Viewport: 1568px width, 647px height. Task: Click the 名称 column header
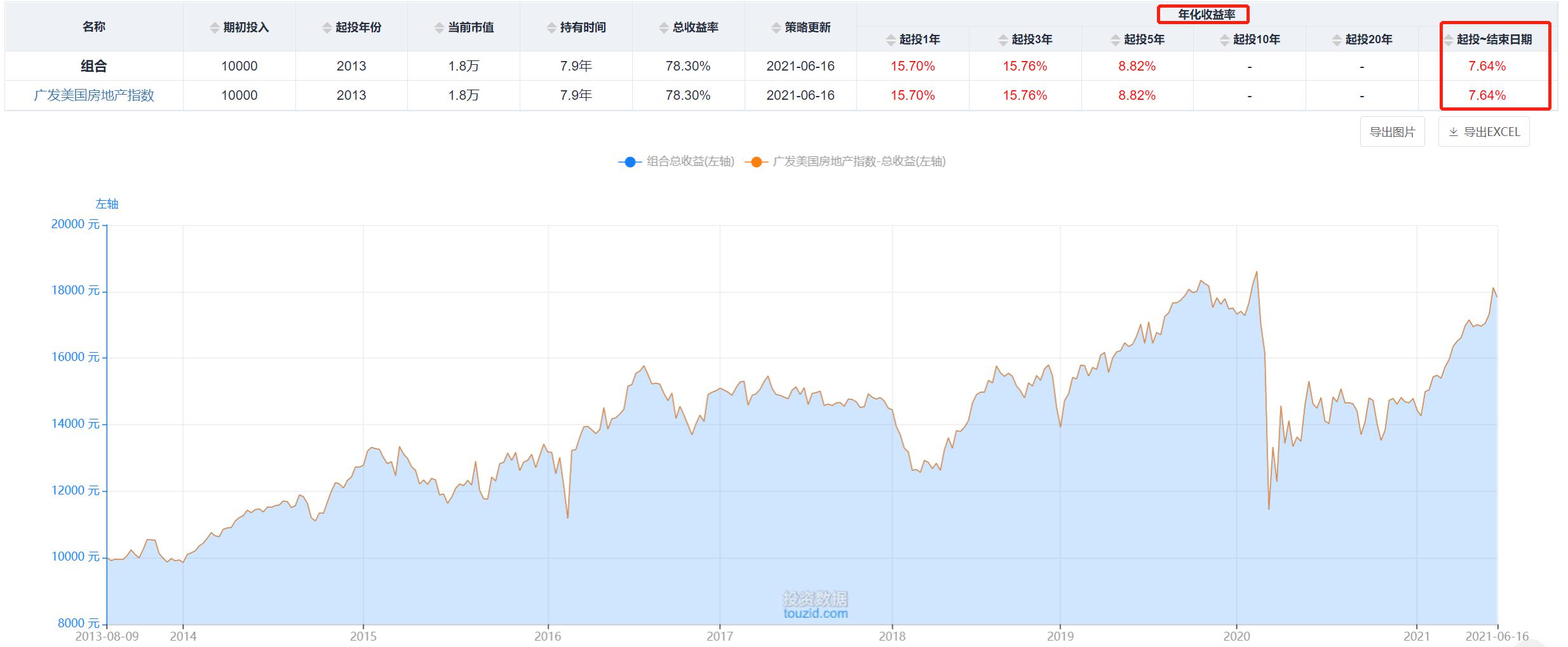click(x=94, y=27)
